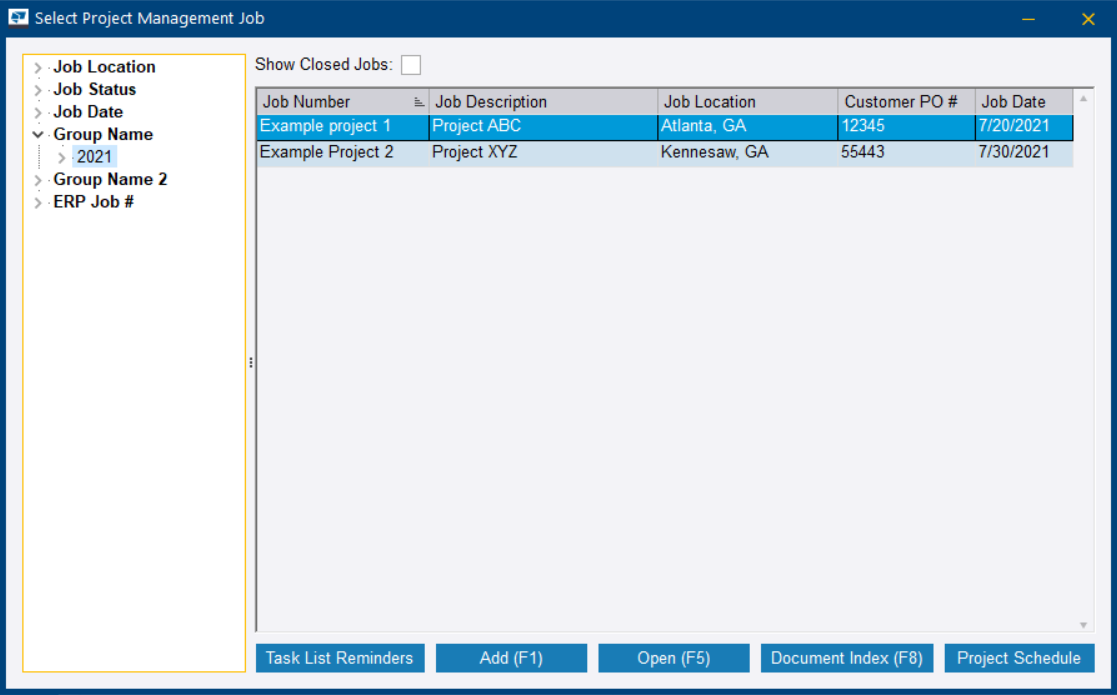Toggle the Show Closed Jobs checkbox
1117x695 pixels.
click(x=411, y=65)
